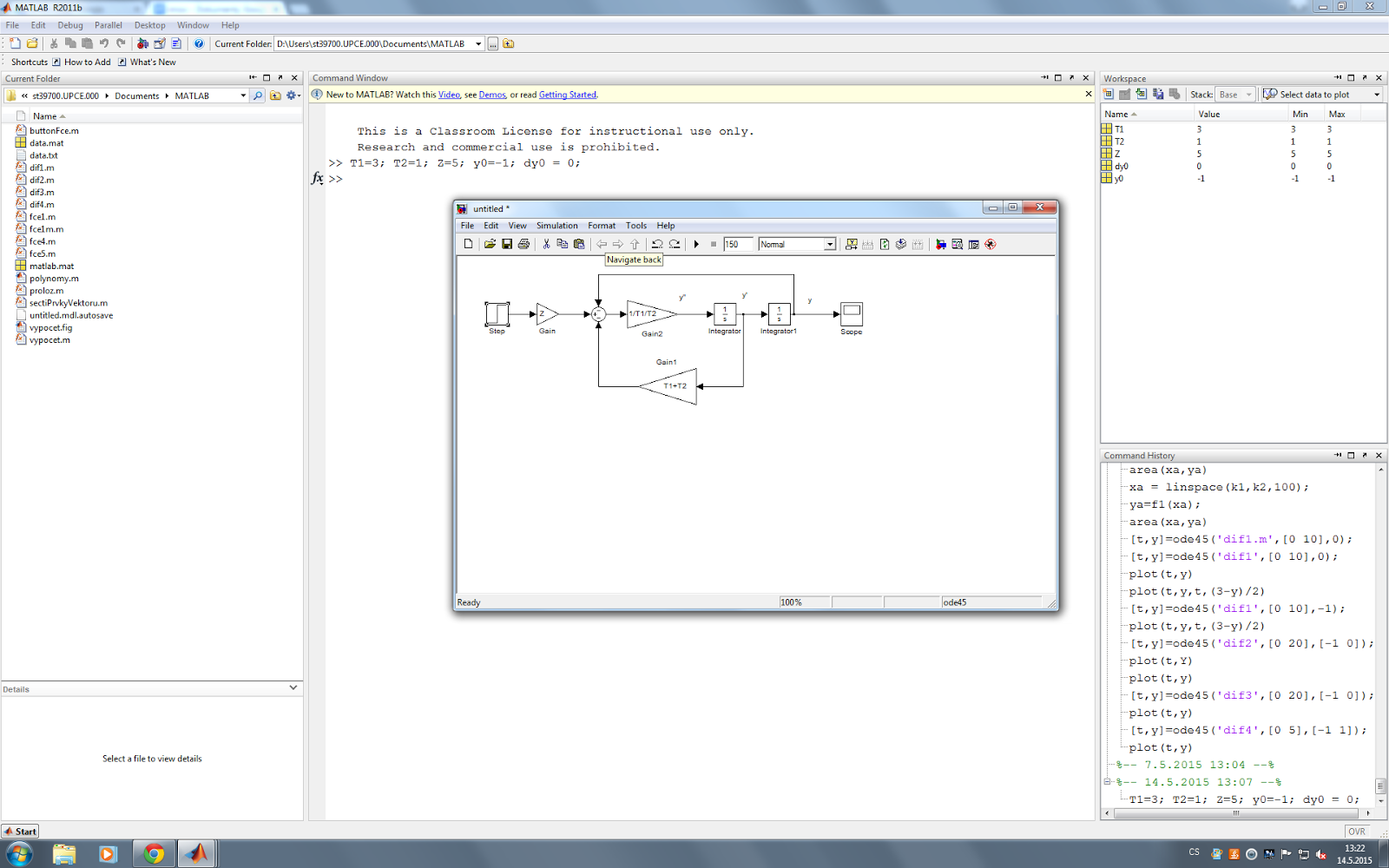The image size is (1389, 868).
Task: Go up one folder level in main toolbar
Action: [x=509, y=43]
